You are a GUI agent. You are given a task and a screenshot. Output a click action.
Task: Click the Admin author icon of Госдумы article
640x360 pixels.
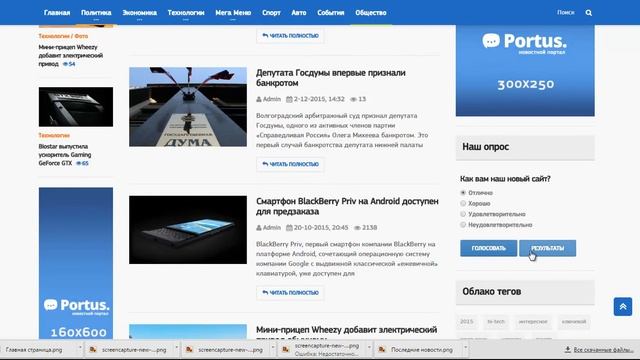tap(259, 99)
